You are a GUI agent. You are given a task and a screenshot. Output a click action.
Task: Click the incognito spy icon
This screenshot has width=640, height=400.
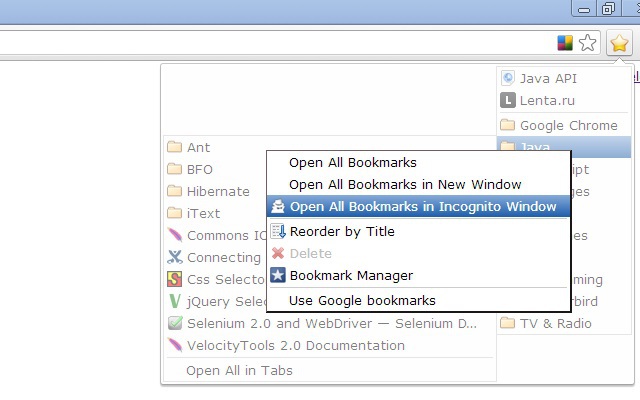(x=278, y=207)
